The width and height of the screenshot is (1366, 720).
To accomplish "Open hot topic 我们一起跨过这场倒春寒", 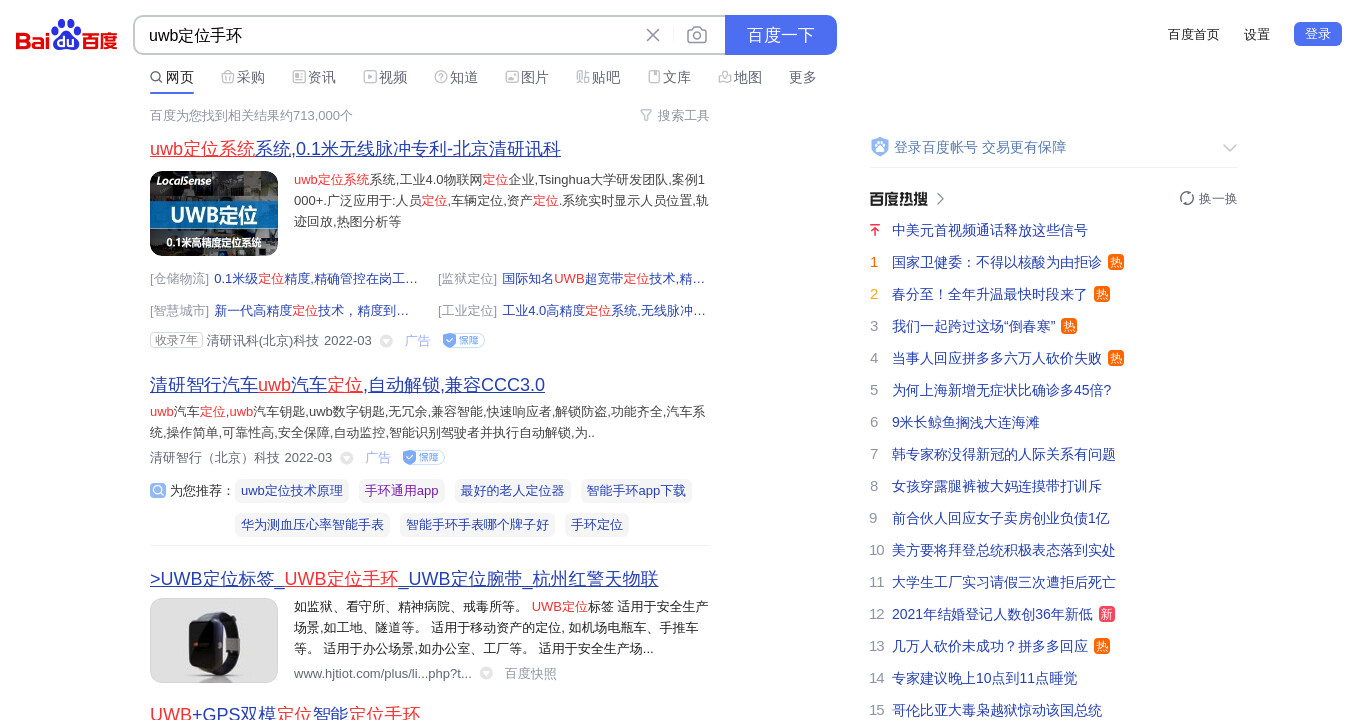I will (974, 327).
